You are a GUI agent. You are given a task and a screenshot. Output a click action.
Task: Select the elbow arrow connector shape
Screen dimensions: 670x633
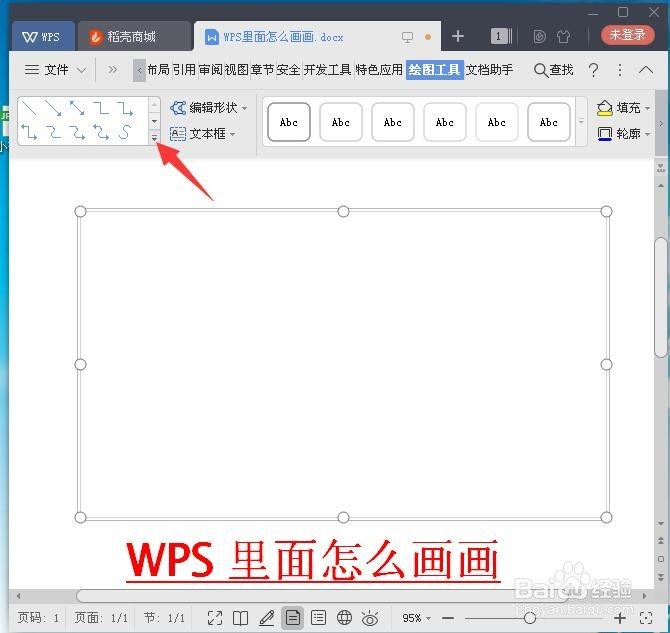pos(125,108)
